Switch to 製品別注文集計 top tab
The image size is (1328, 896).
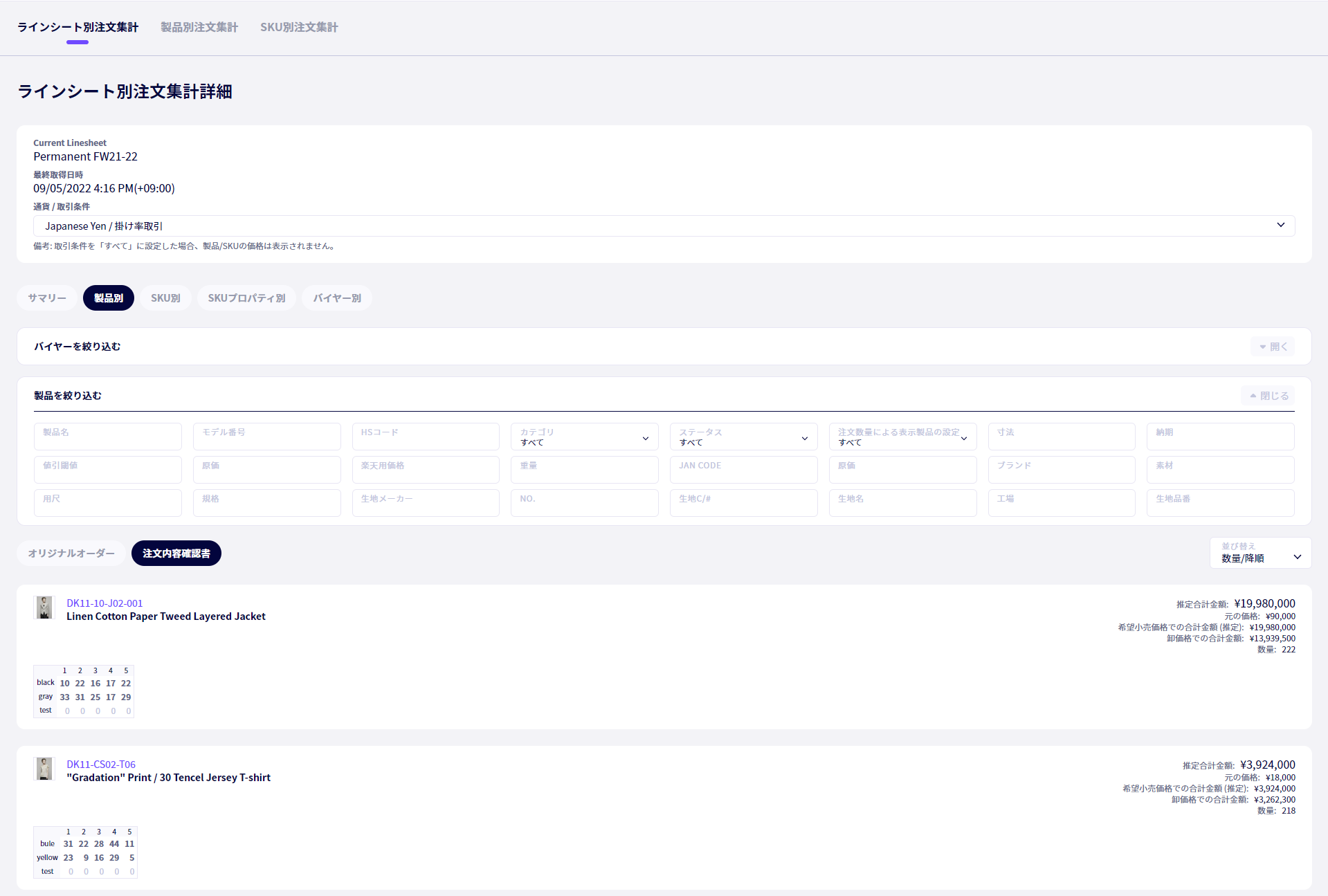[x=199, y=28]
